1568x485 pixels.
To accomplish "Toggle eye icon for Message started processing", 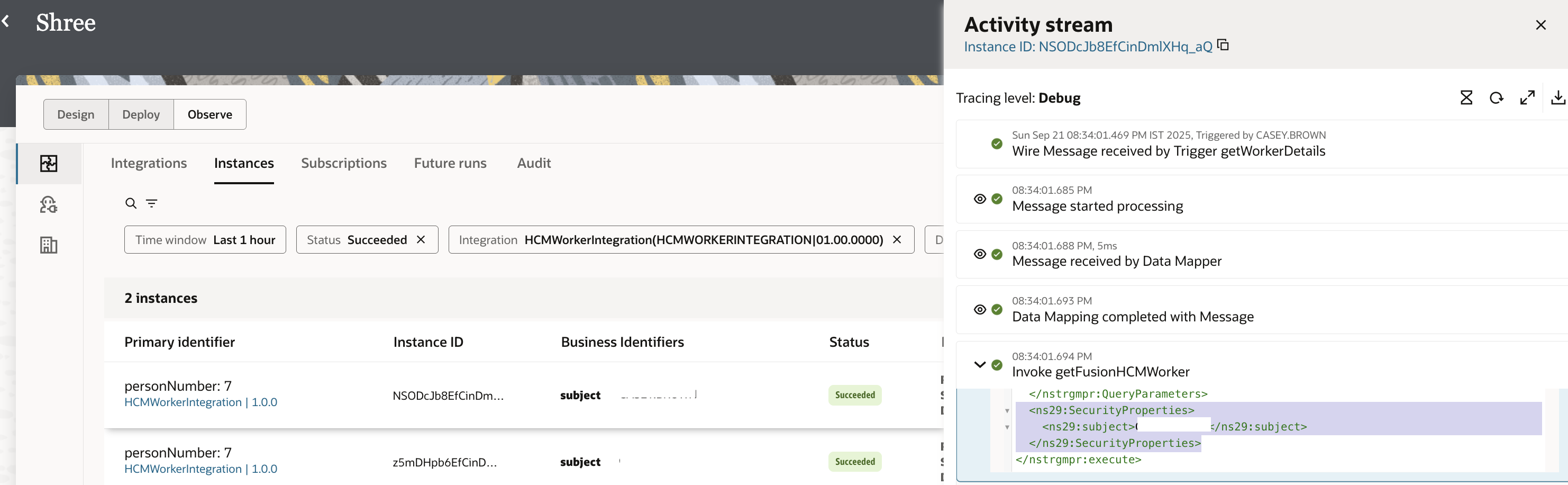I will (979, 199).
